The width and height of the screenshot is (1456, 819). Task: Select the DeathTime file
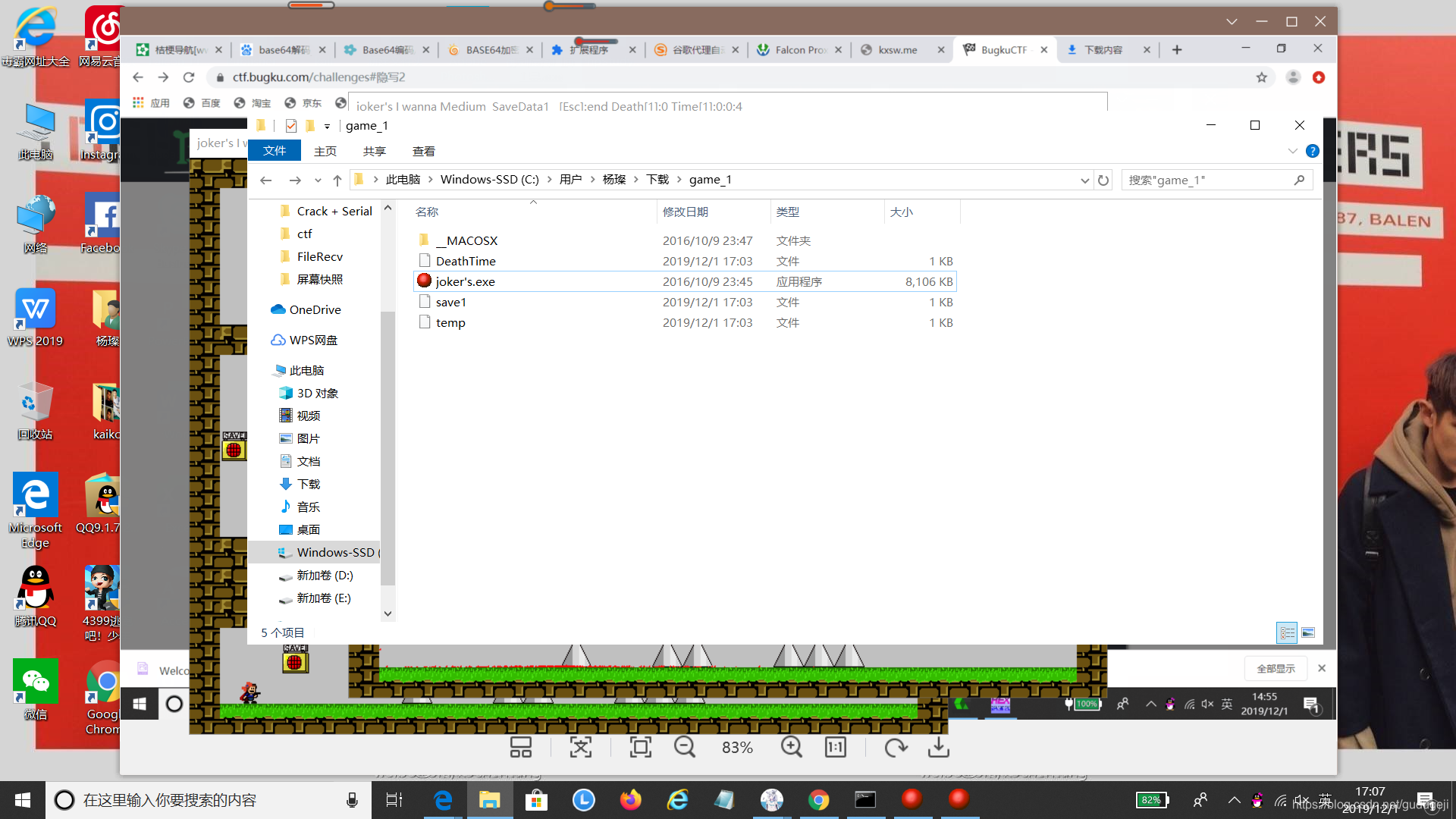pos(685,261)
